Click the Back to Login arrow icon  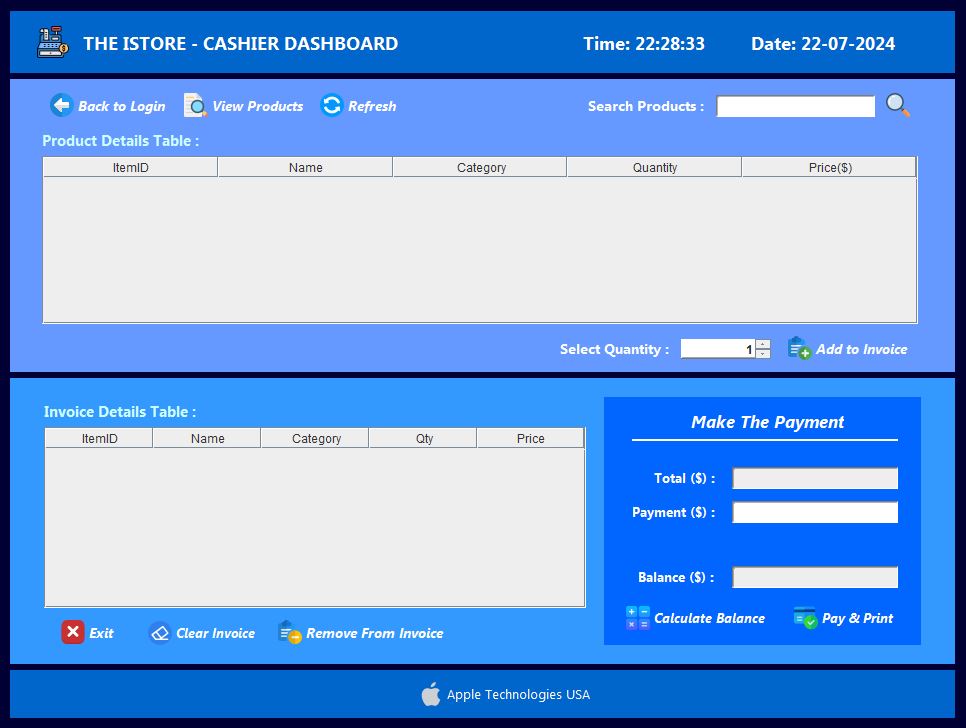61,105
